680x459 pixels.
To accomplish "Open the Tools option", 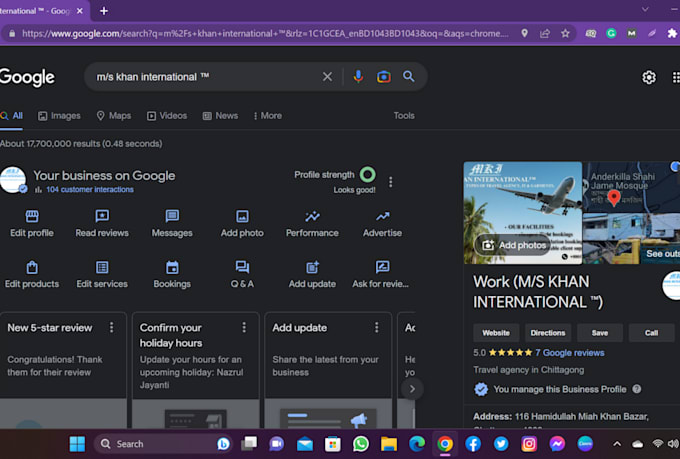I will pos(404,116).
